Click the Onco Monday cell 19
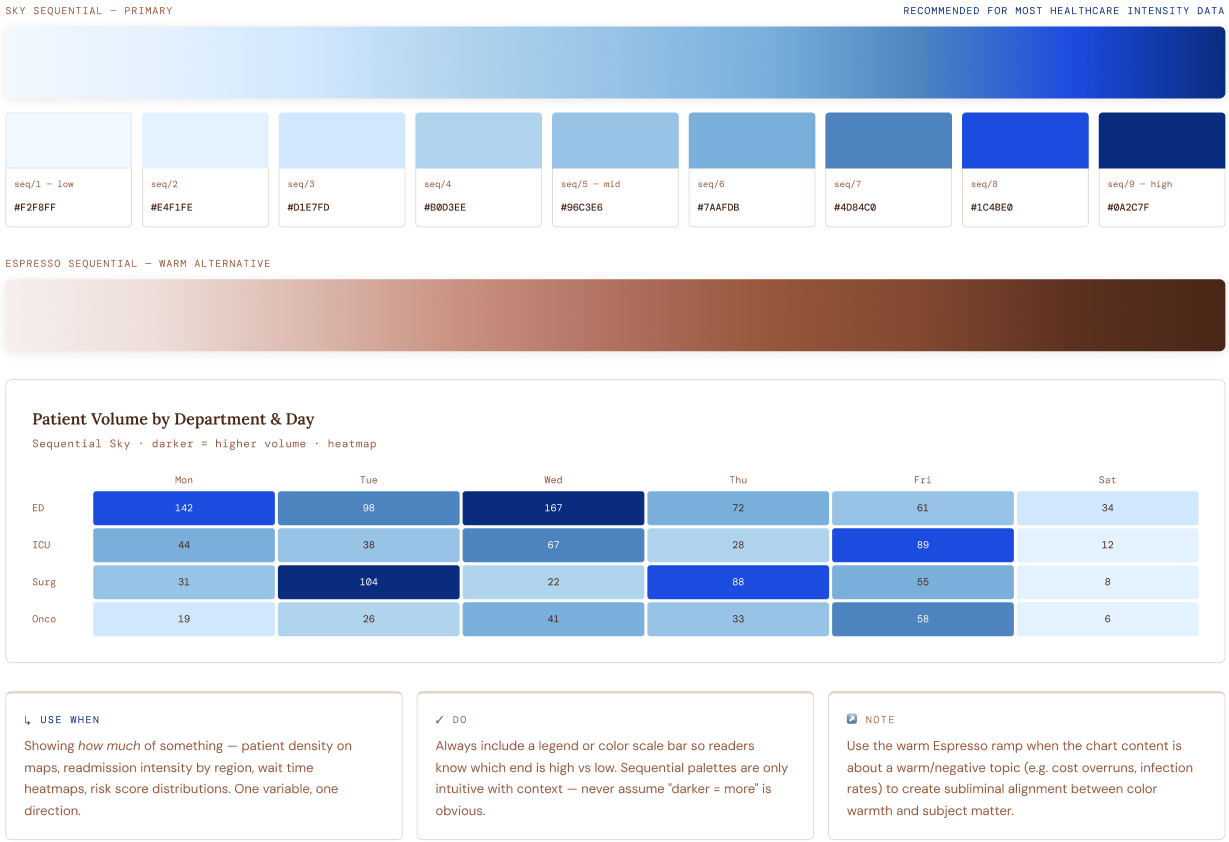 [184, 619]
